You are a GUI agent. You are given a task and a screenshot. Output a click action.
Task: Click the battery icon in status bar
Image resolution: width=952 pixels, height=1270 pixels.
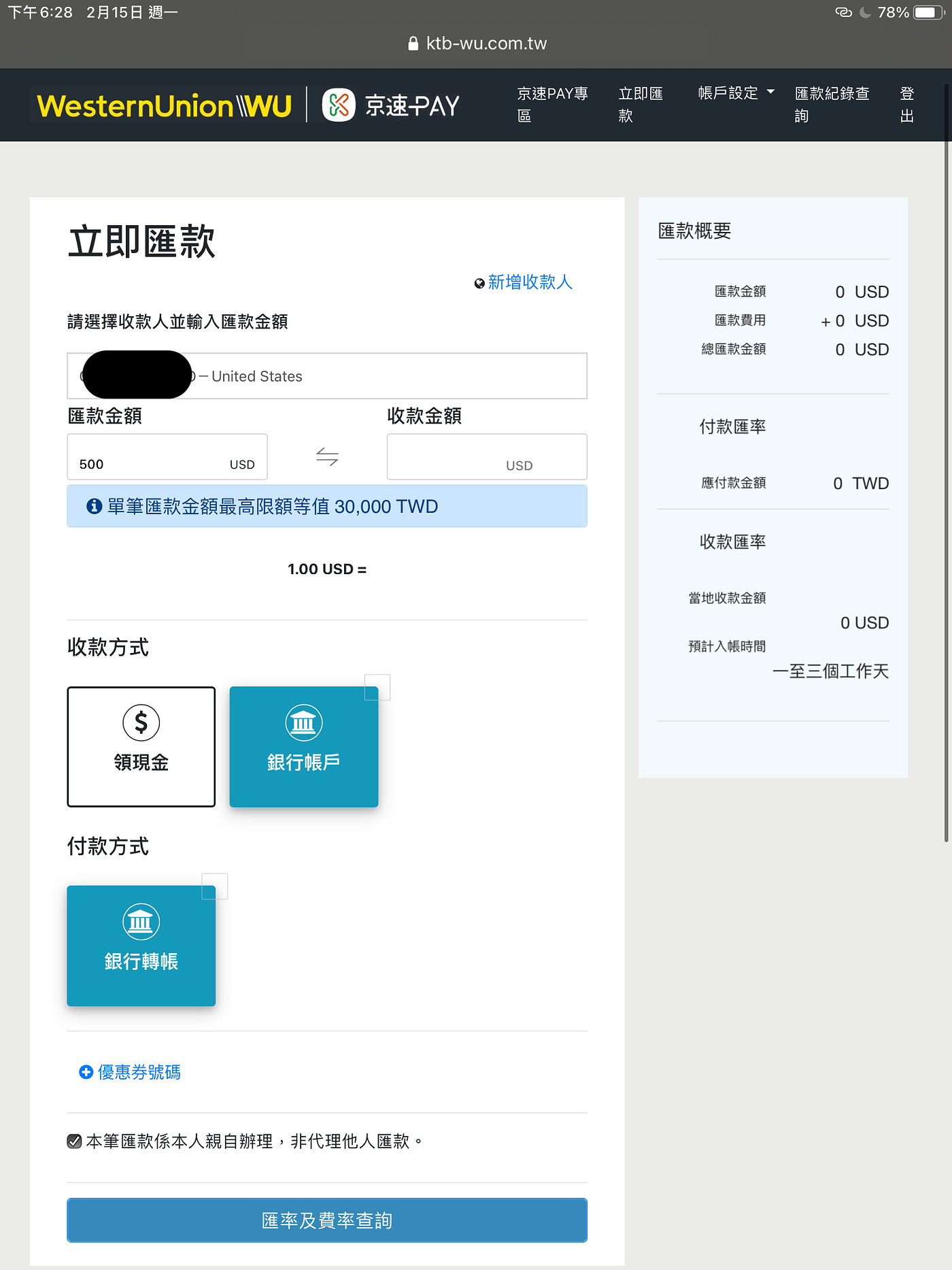[x=930, y=12]
